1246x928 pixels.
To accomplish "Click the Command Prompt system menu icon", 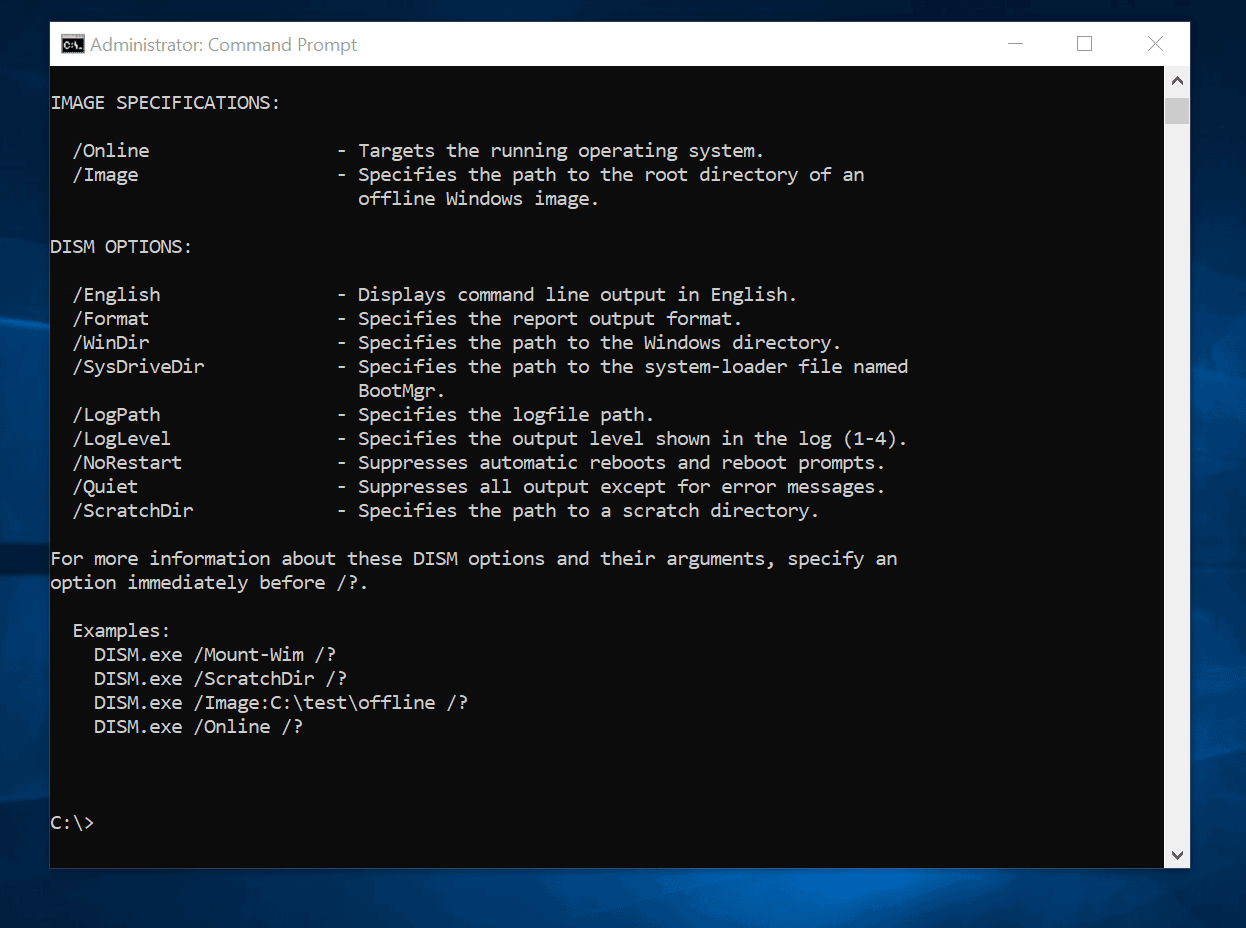I will click(x=71, y=44).
